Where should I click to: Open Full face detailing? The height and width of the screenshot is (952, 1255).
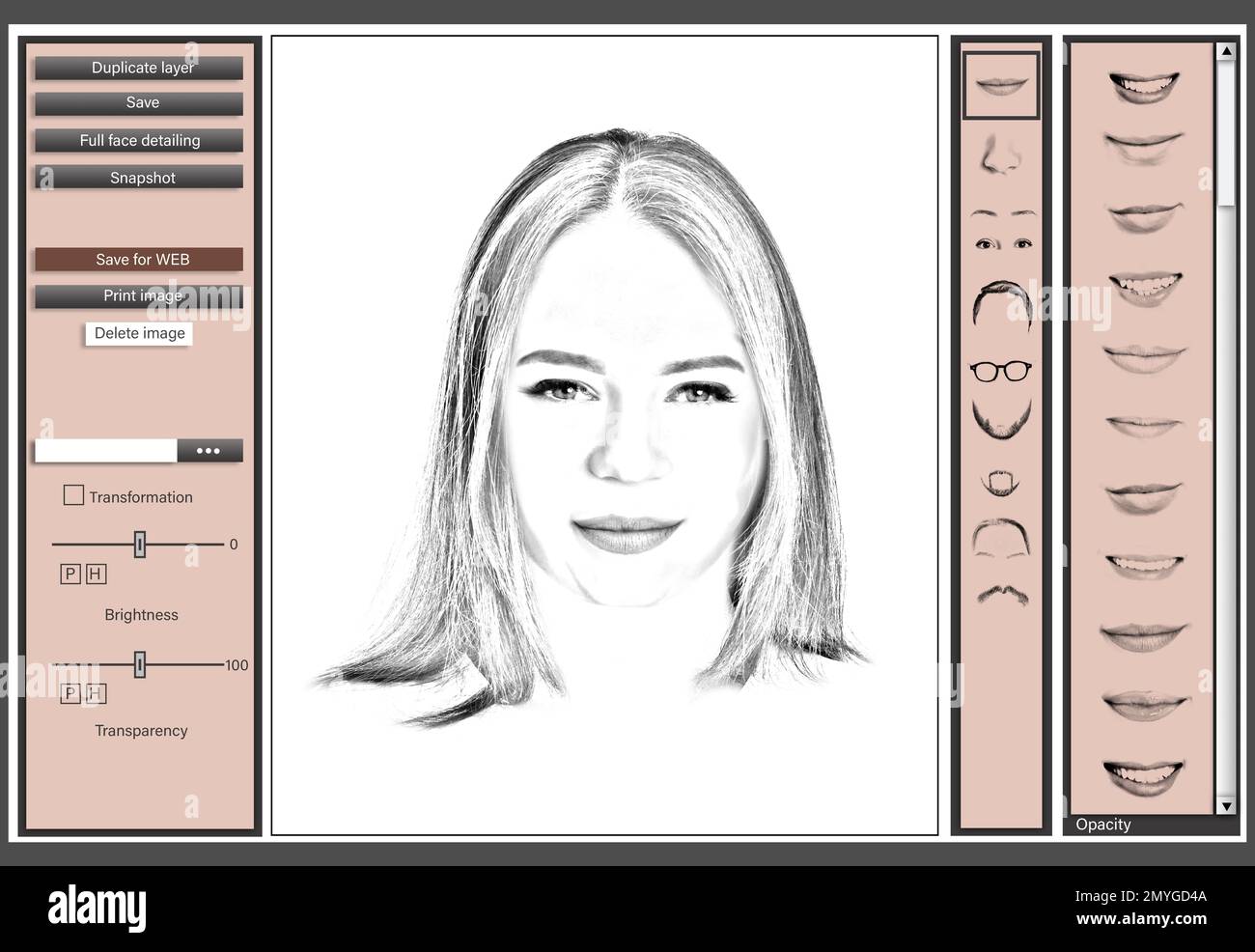click(139, 140)
